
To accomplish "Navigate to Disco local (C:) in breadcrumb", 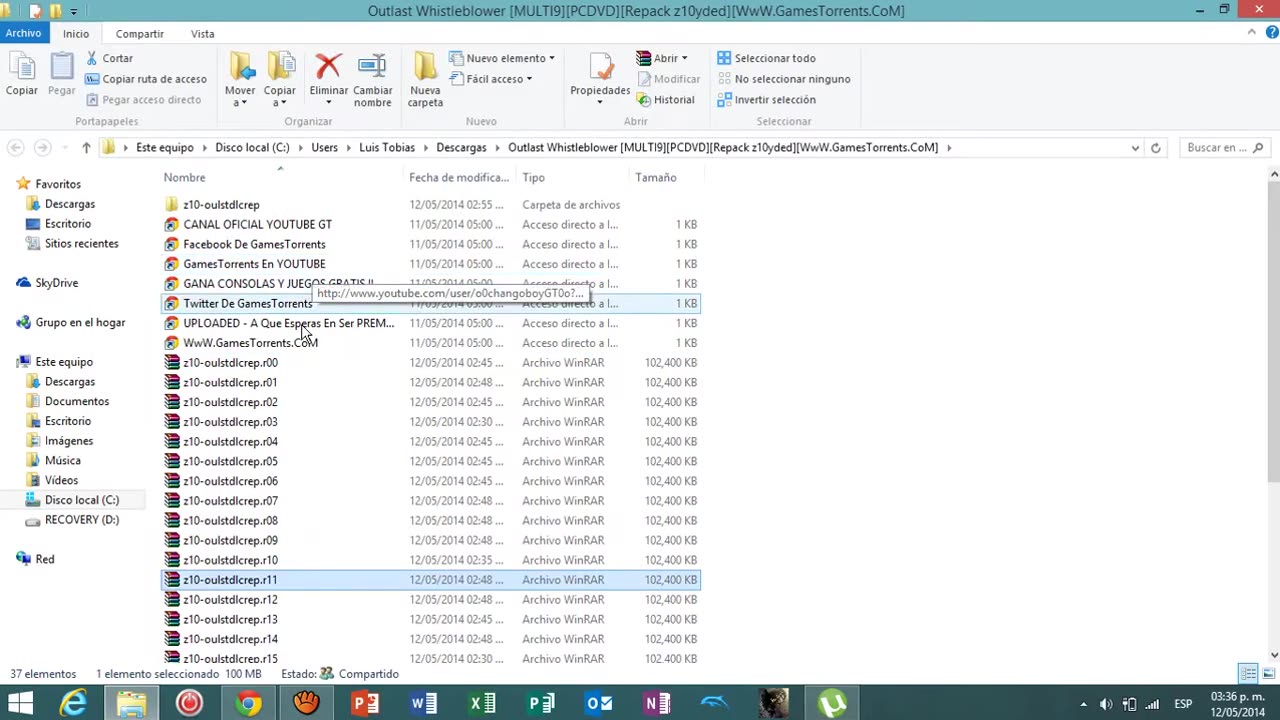I will tap(252, 148).
